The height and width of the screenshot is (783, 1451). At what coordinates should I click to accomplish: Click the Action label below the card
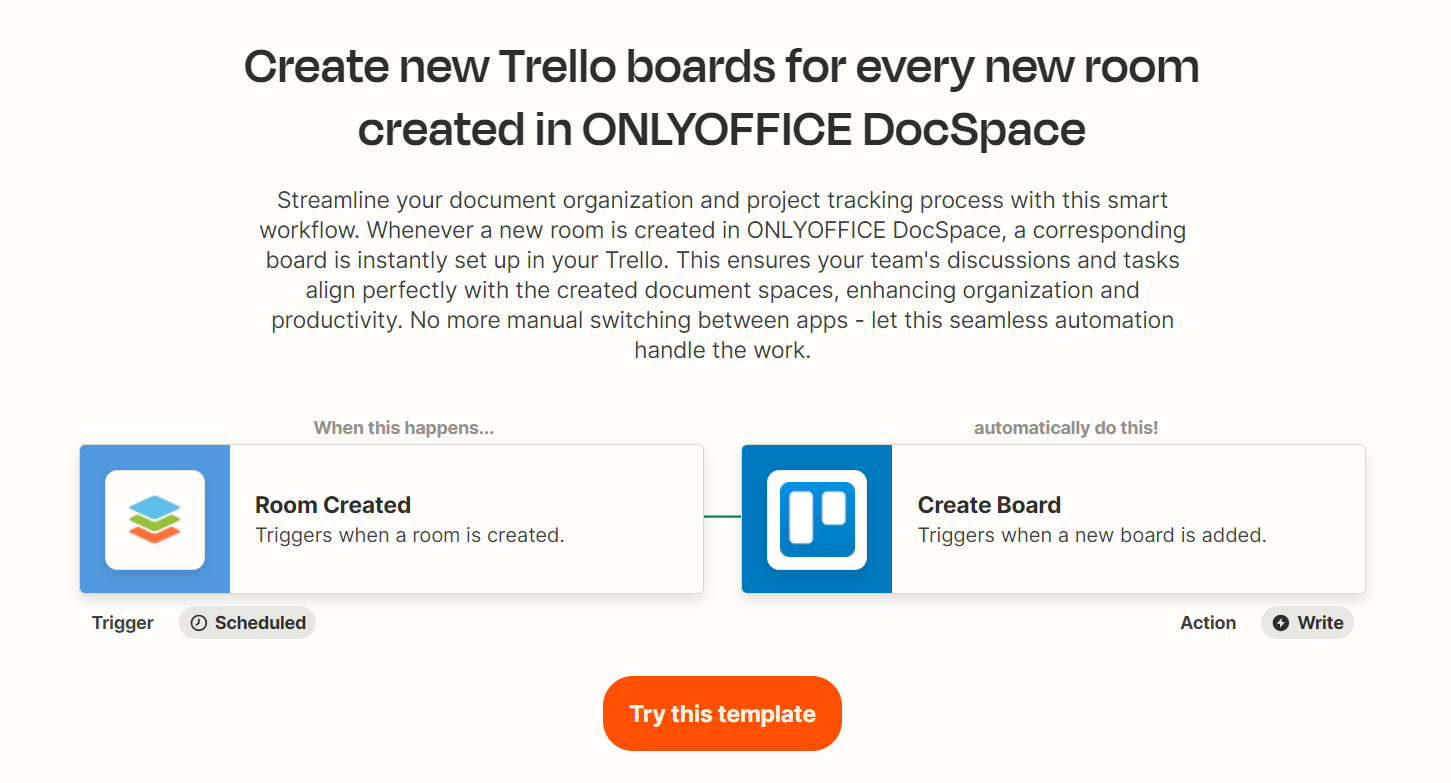pos(1208,623)
